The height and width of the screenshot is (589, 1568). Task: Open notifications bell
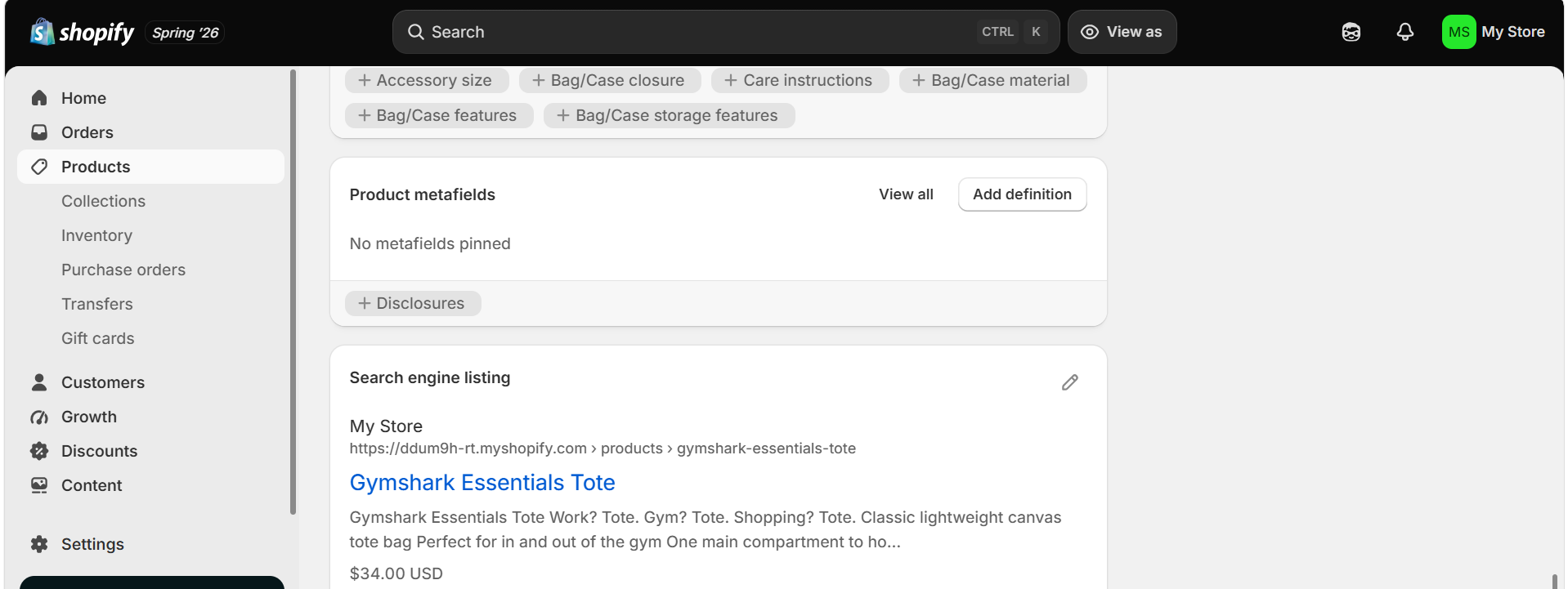(1405, 32)
